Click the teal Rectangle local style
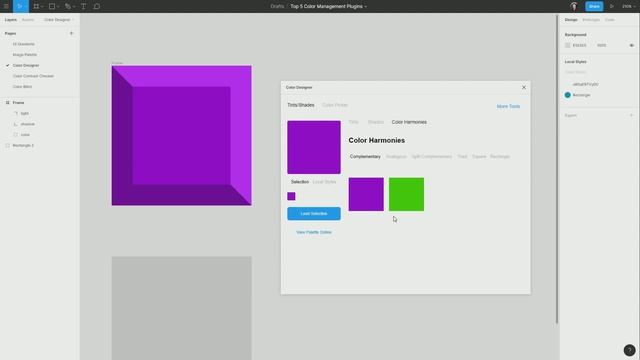Viewport: 640px width, 360px height. [578, 95]
